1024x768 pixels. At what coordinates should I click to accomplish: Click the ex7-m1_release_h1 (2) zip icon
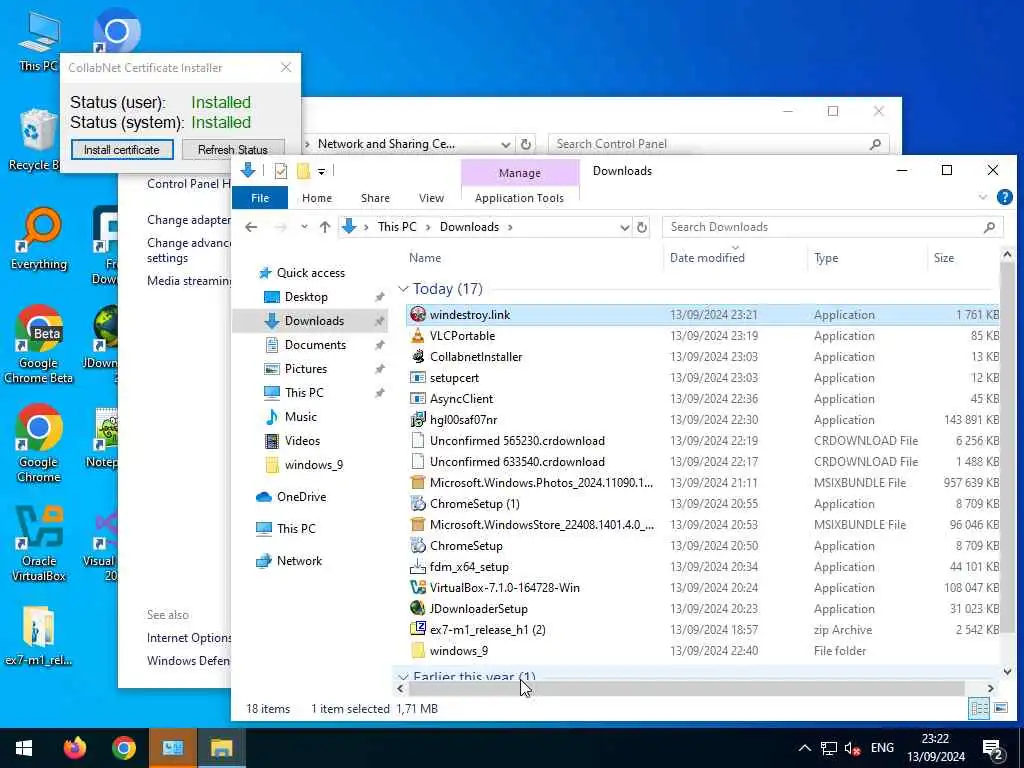(x=417, y=630)
